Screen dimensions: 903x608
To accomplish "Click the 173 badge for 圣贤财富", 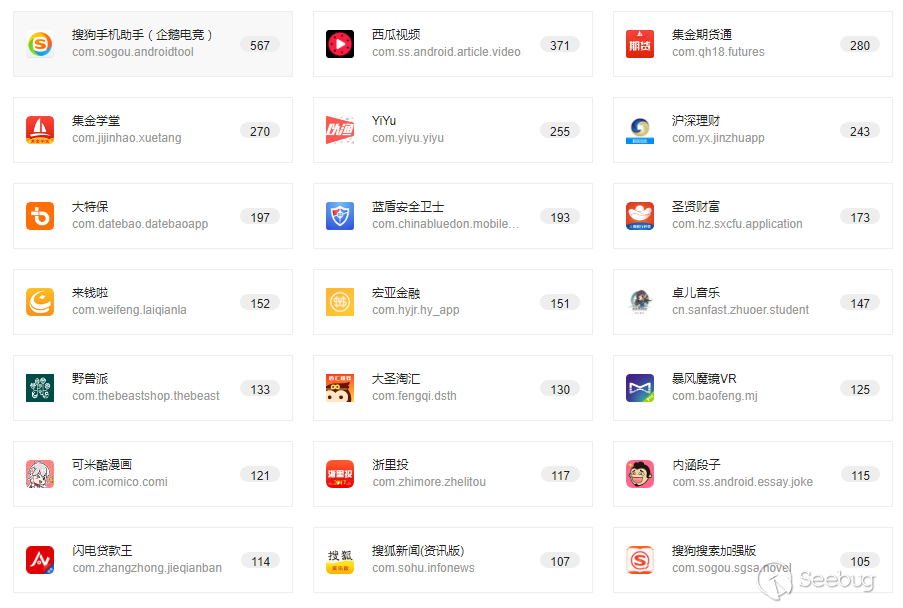I will pos(860,217).
